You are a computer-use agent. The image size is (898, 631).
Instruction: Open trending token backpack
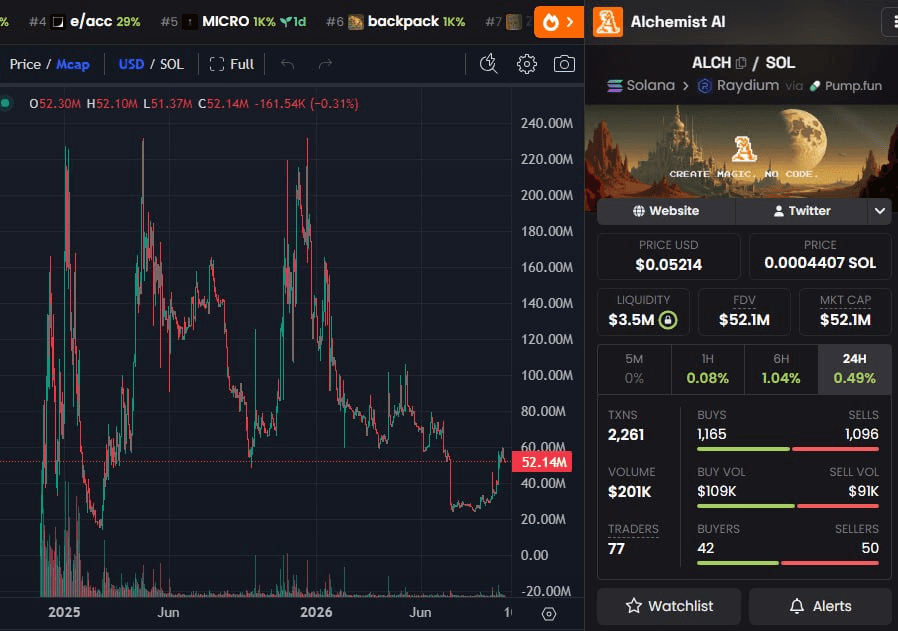pyautogui.click(x=395, y=22)
